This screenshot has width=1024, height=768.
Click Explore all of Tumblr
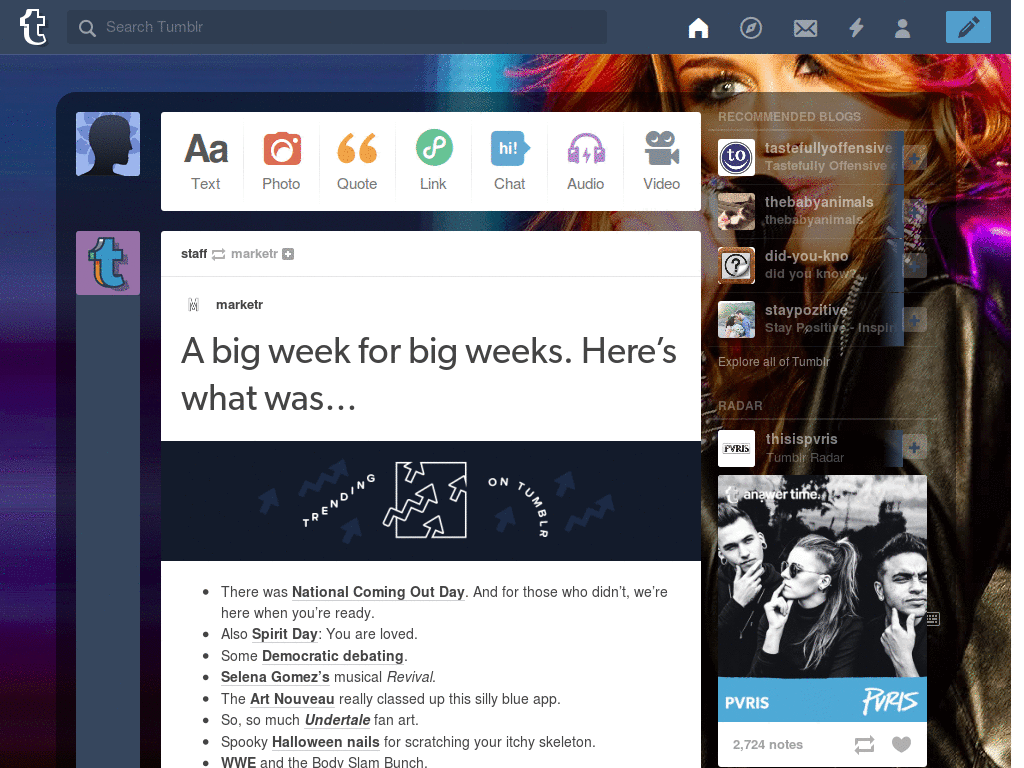click(x=774, y=362)
